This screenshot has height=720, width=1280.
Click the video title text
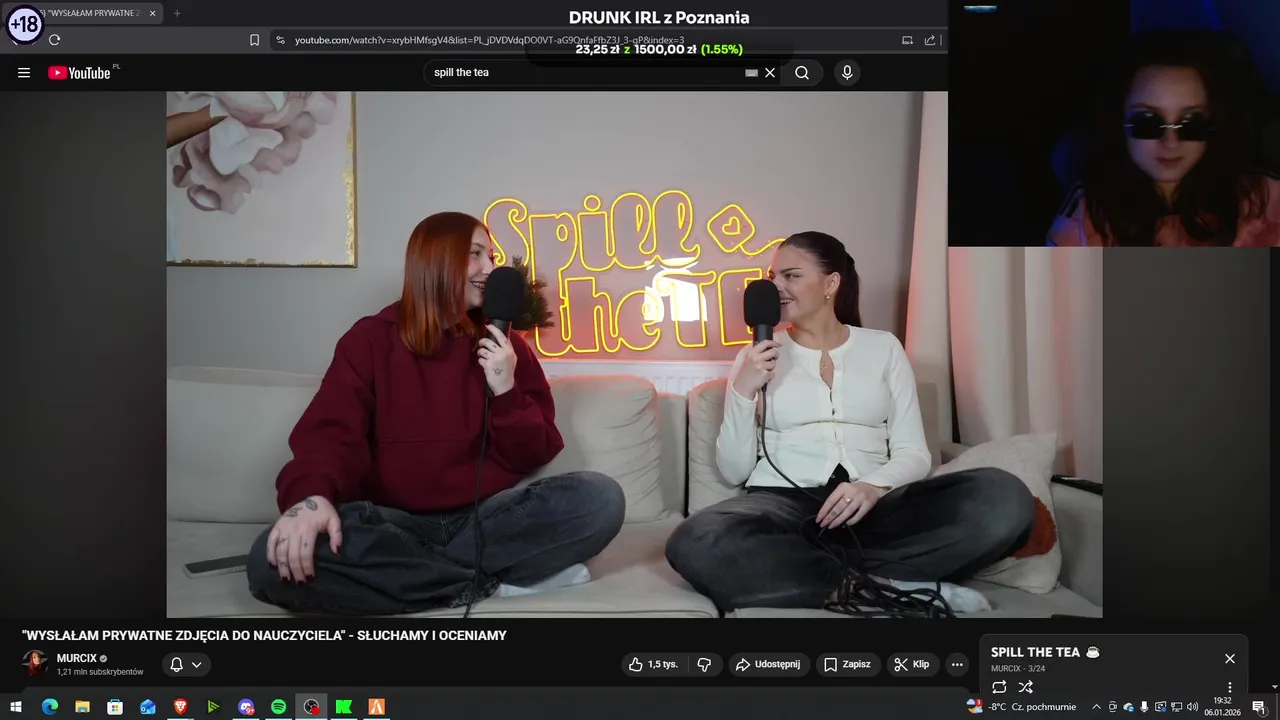click(x=264, y=635)
